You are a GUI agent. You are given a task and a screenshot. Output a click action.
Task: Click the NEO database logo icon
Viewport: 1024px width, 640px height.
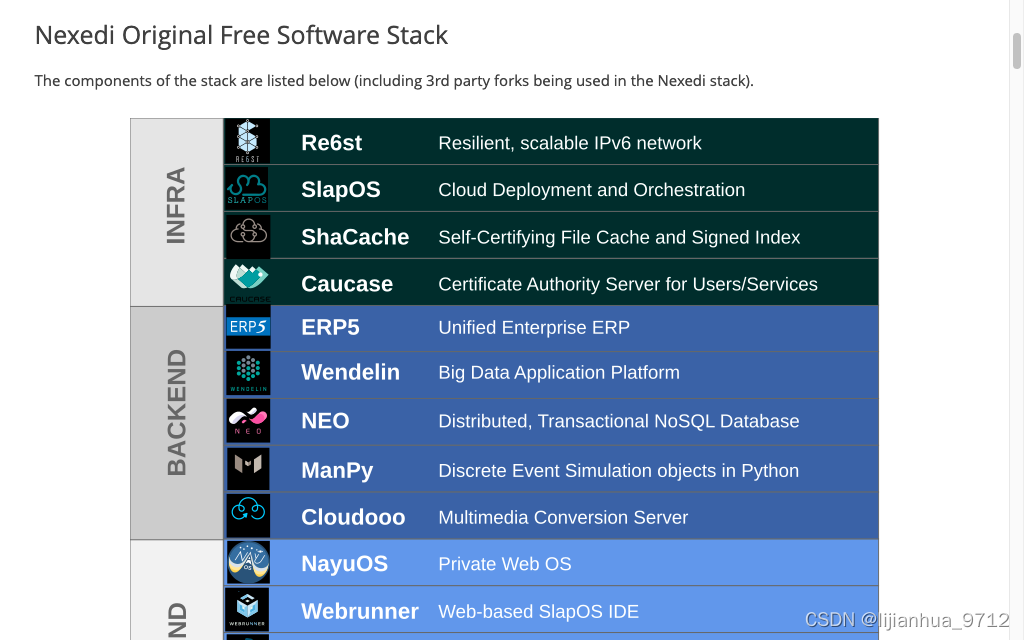click(248, 420)
